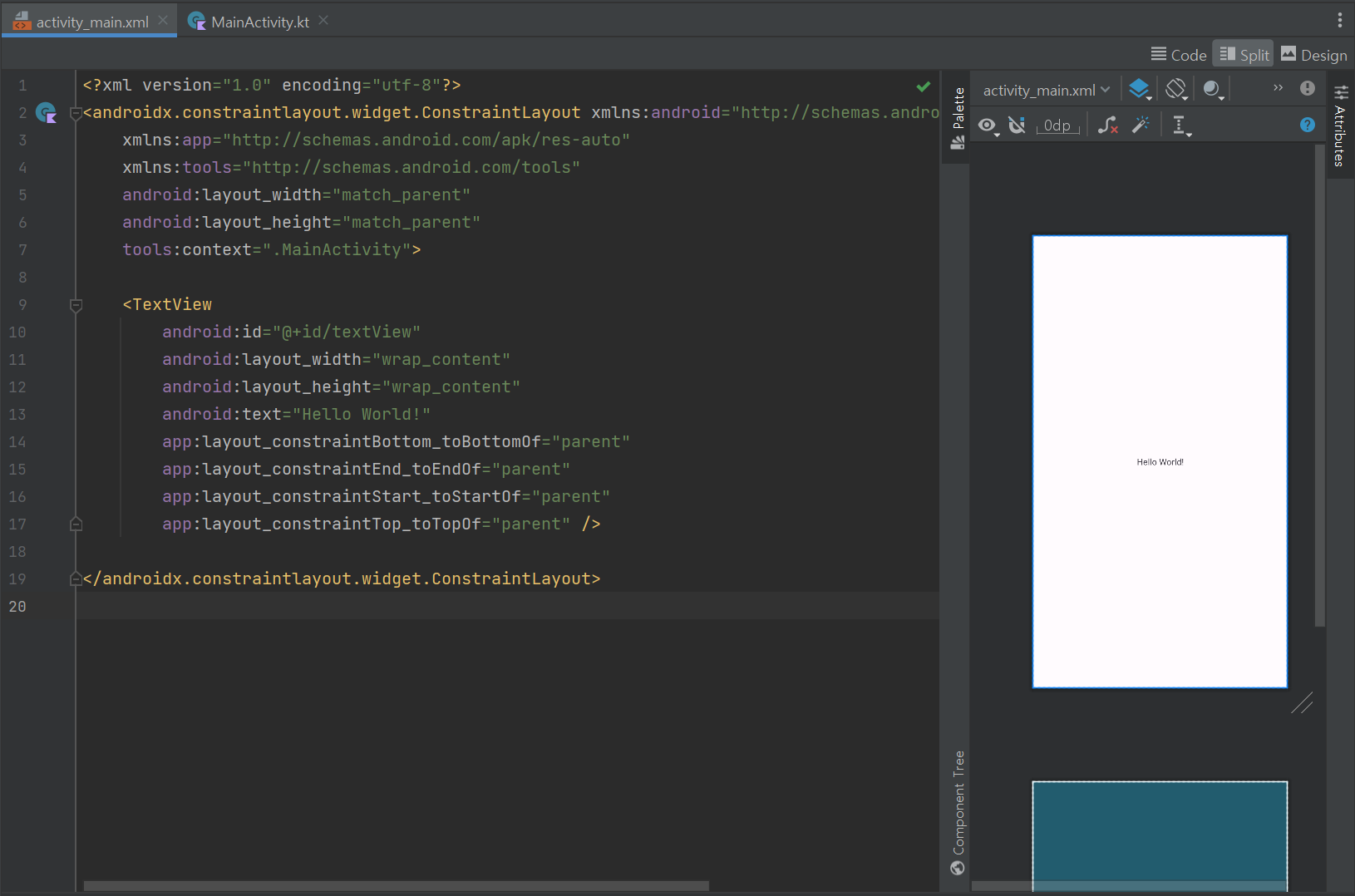The height and width of the screenshot is (896, 1355).
Task: Switch to Design view mode
Action: coord(1313,55)
